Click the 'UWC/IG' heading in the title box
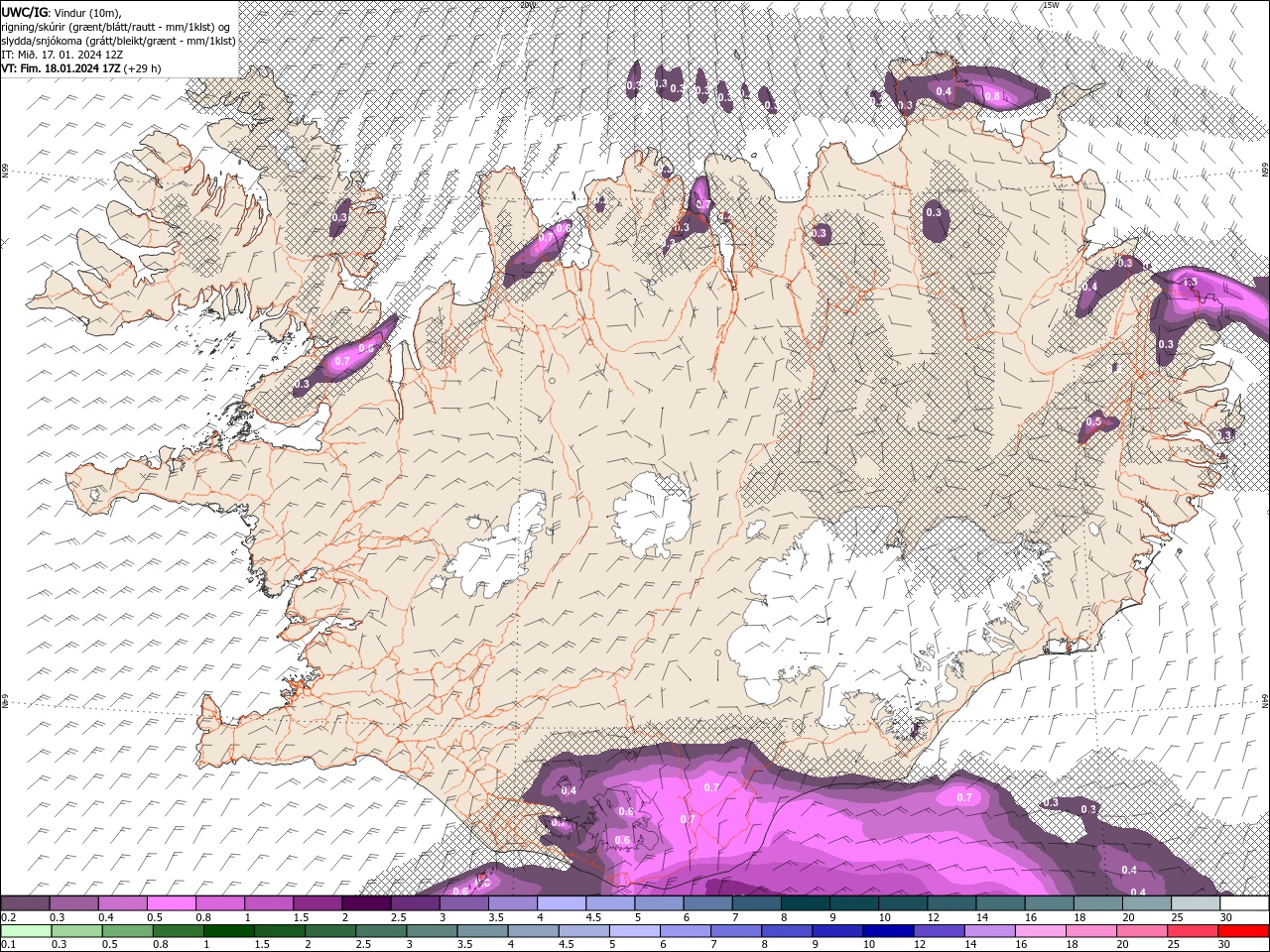Image resolution: width=1270 pixels, height=952 pixels. 25,12
